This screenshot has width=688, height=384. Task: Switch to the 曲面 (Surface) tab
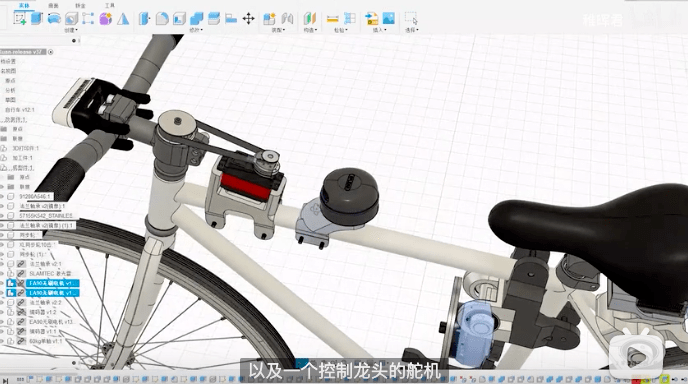(53, 5)
